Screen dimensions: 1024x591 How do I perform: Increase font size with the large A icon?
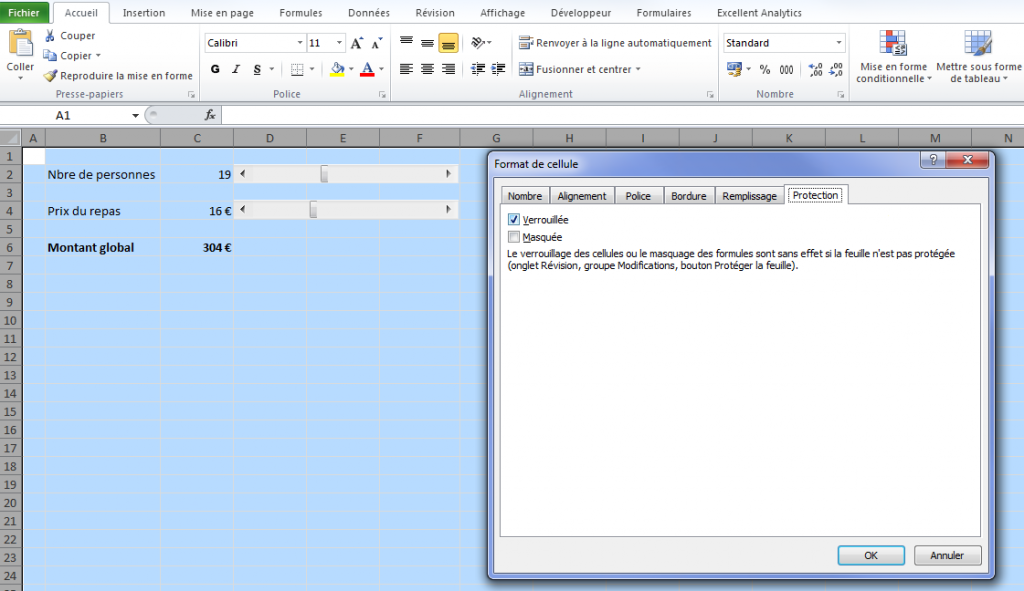(357, 43)
